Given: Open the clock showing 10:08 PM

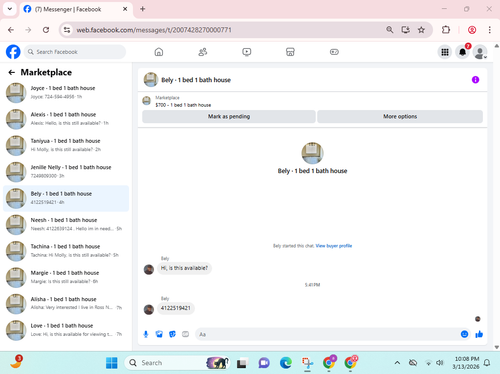Looking at the screenshot, I should 466,363.
